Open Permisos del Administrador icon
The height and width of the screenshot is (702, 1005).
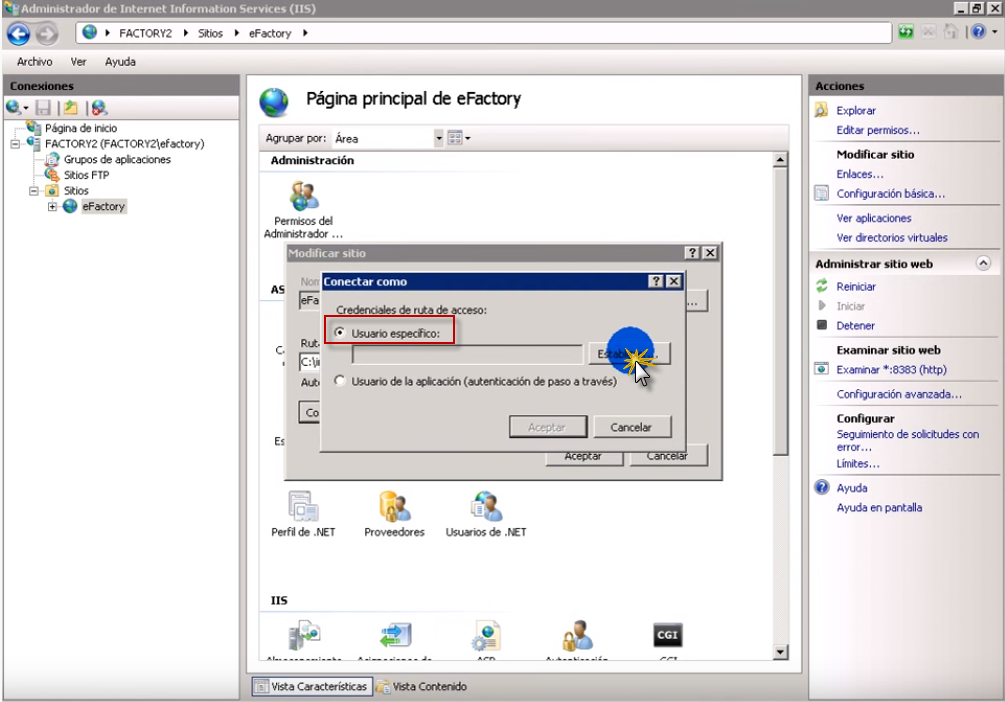(x=303, y=197)
